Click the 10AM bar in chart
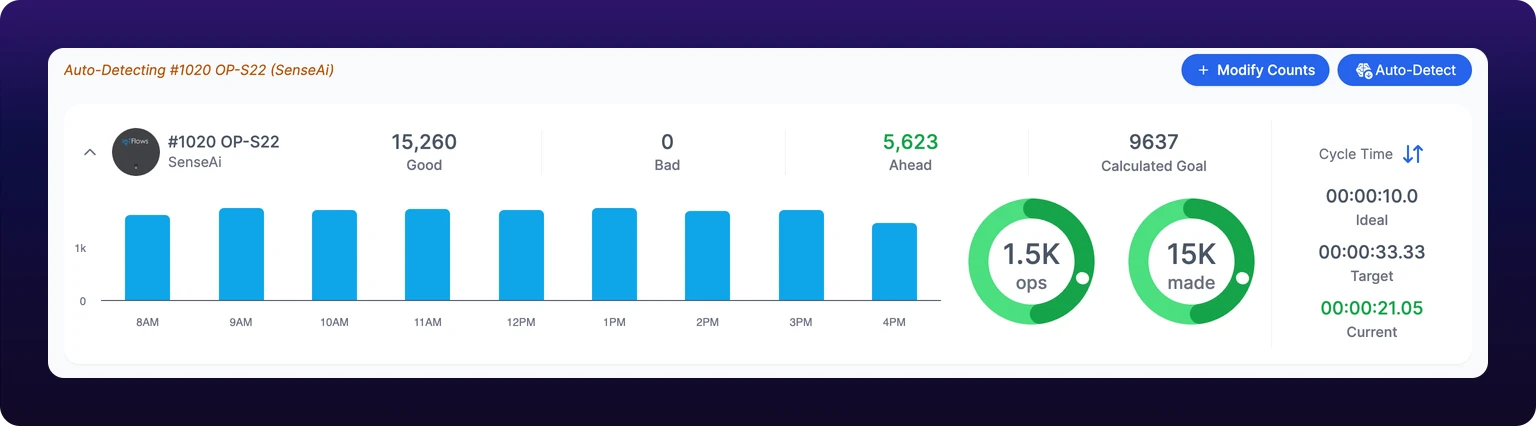The image size is (1536, 426). 334,255
